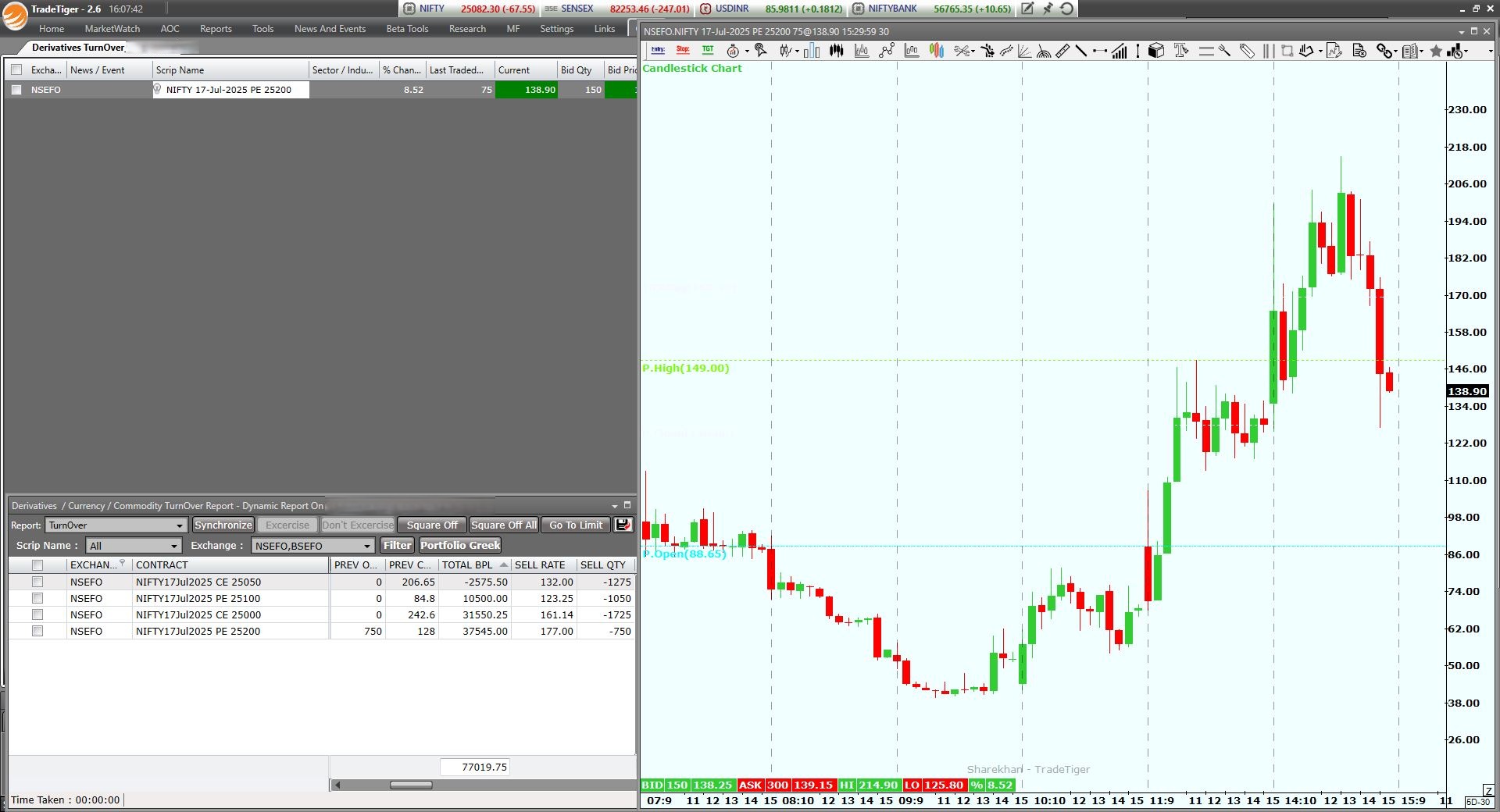The height and width of the screenshot is (812, 1500).
Task: Open the Tools menu
Action: coord(262,29)
